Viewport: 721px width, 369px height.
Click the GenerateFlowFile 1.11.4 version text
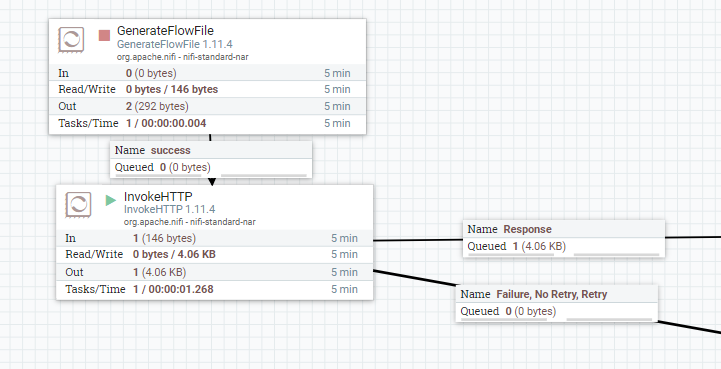point(175,45)
